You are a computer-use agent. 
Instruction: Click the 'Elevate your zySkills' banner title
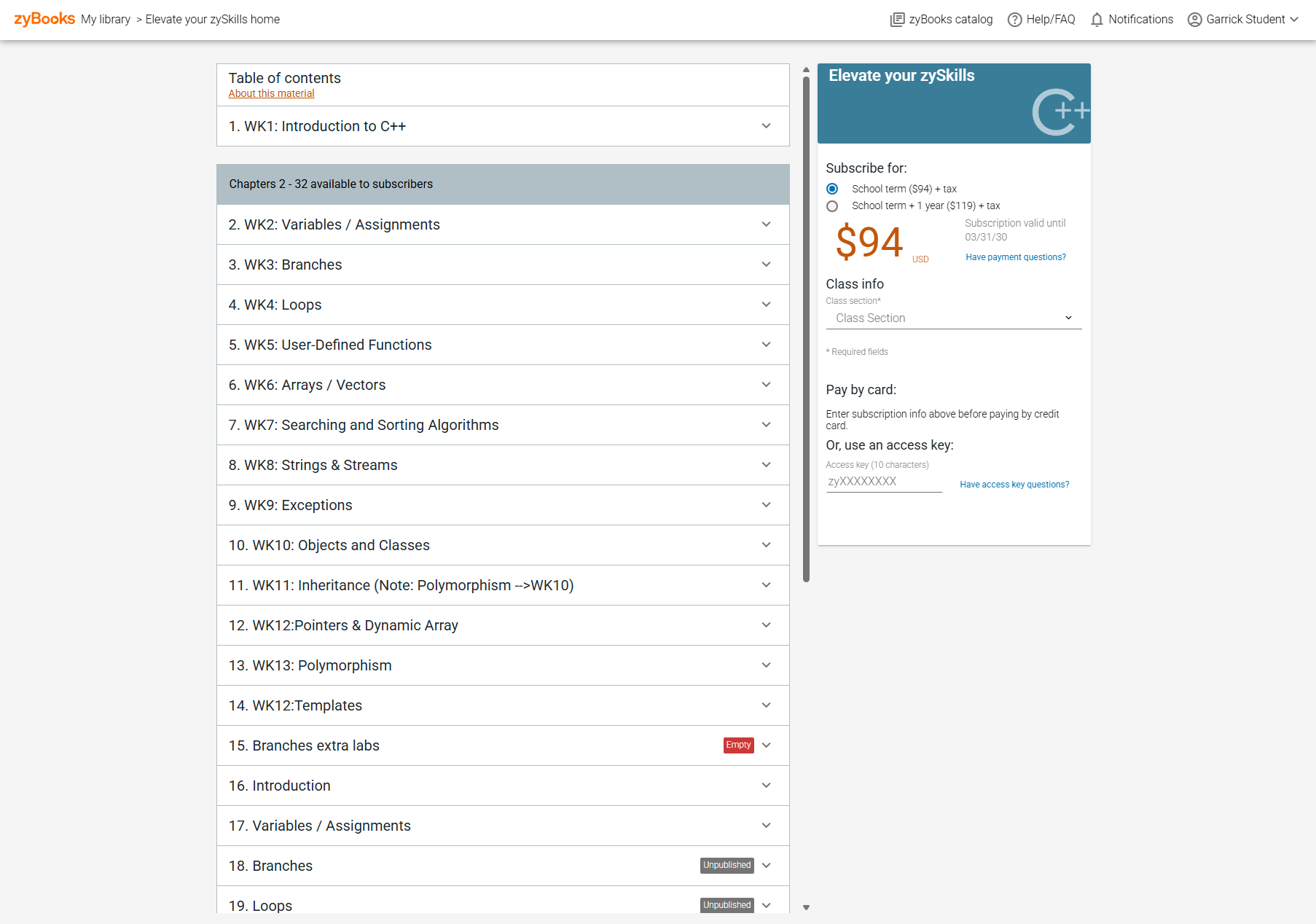pyautogui.click(x=901, y=76)
